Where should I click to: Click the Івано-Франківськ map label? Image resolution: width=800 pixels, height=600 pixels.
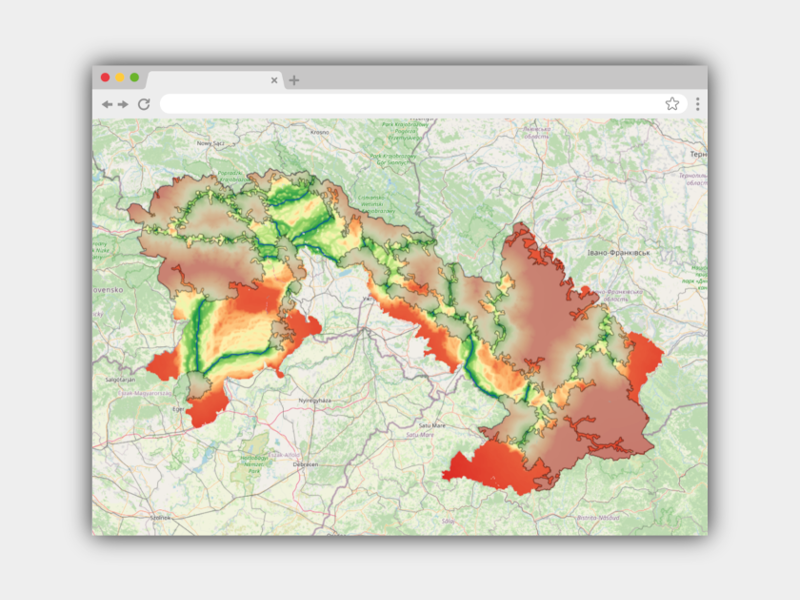coord(618,253)
